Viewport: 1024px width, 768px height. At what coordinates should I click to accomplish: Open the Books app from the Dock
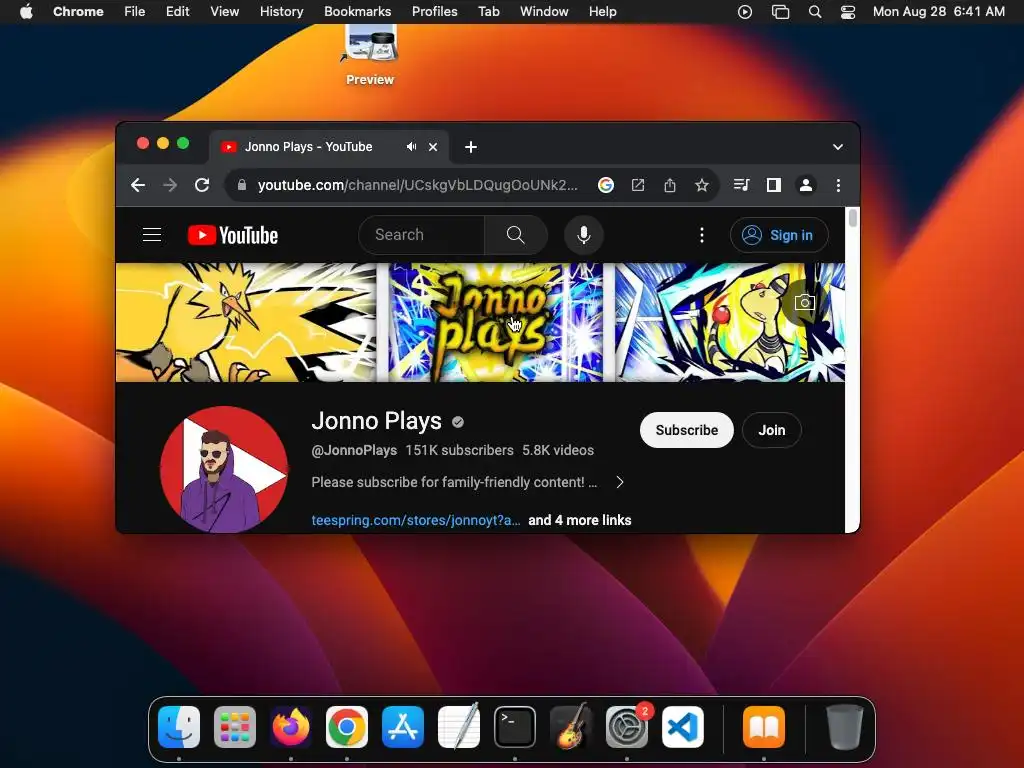[764, 727]
